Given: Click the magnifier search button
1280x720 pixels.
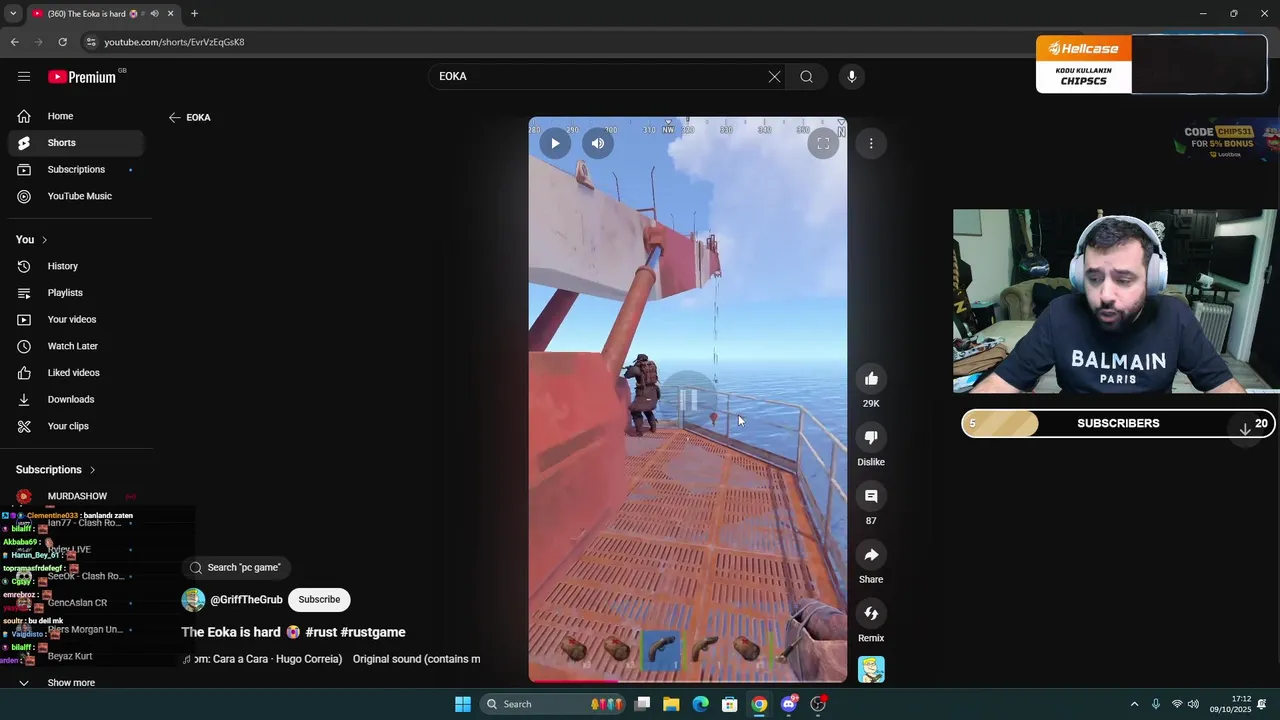Looking at the screenshot, I should coord(806,76).
